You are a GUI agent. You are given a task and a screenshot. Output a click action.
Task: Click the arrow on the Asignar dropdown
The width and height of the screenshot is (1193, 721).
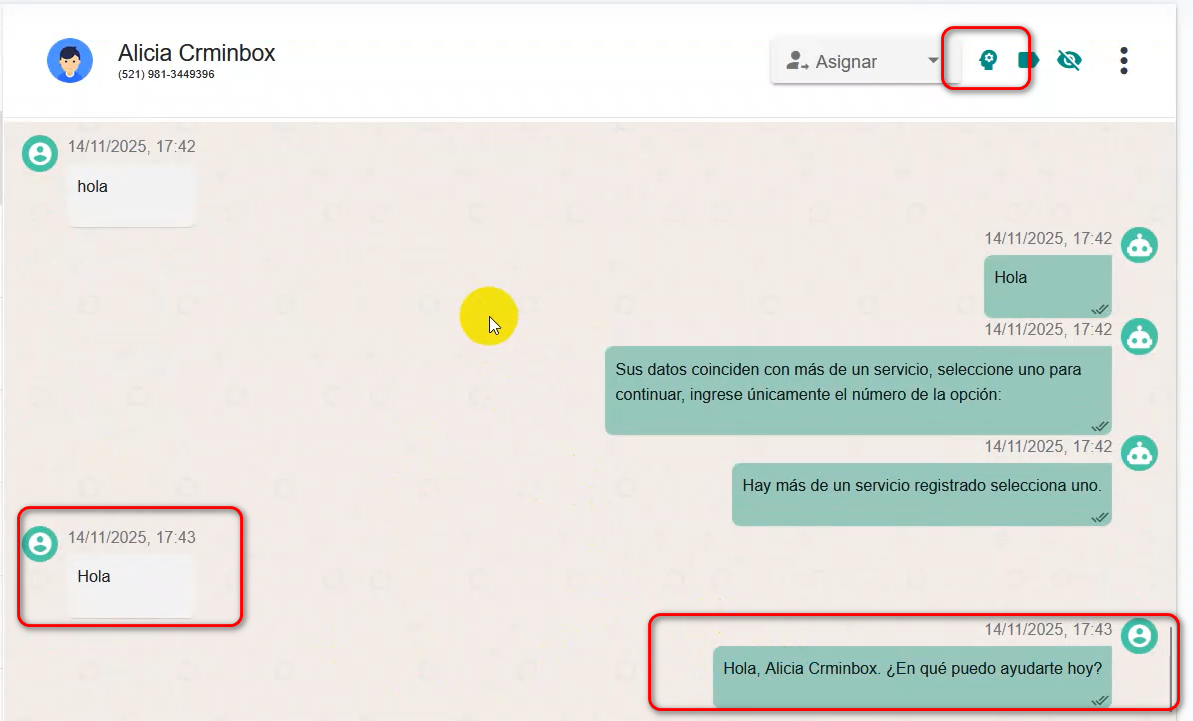click(933, 60)
